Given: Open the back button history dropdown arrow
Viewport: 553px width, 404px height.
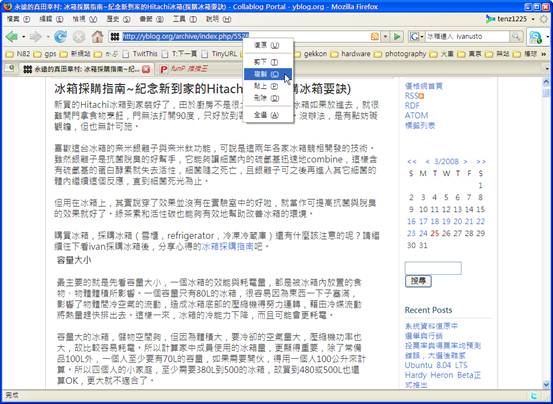Looking at the screenshot, I should pos(23,37).
